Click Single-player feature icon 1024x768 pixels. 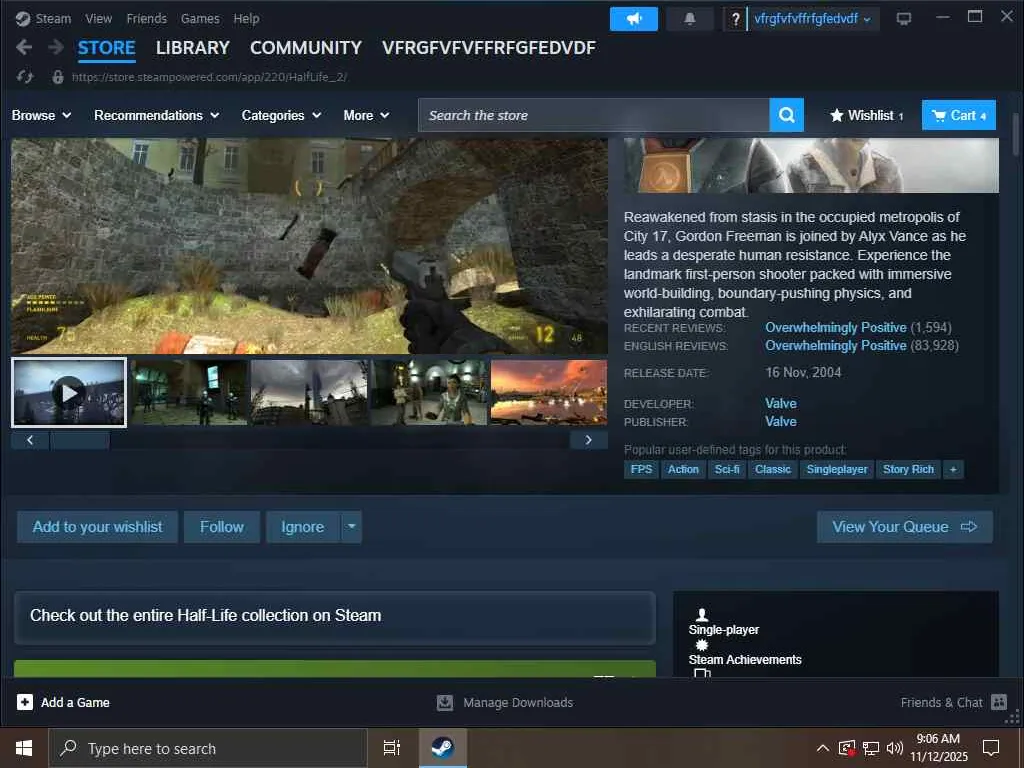[x=701, y=615]
